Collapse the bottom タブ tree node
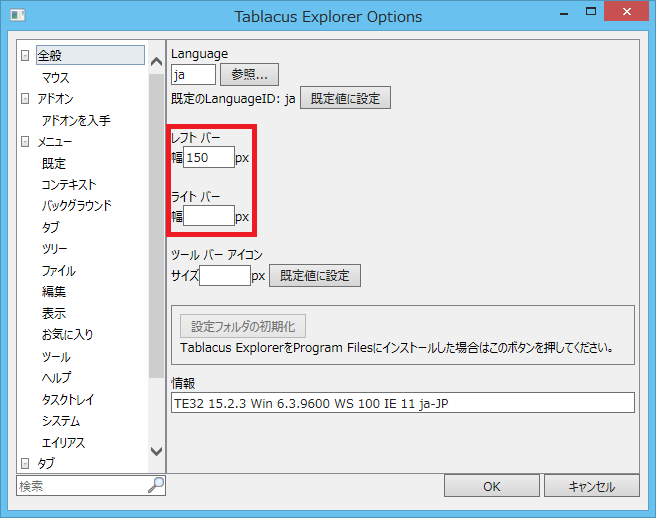656x518 pixels. [25, 463]
